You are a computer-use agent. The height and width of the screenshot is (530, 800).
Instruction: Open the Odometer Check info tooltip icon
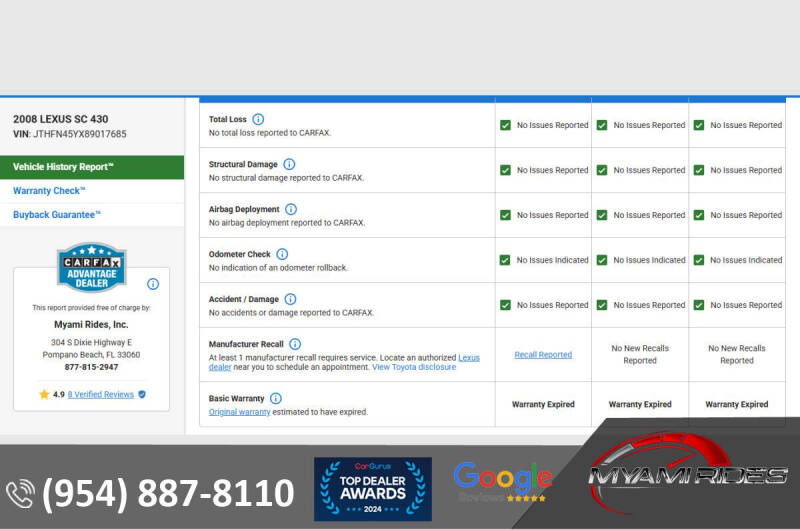282,254
